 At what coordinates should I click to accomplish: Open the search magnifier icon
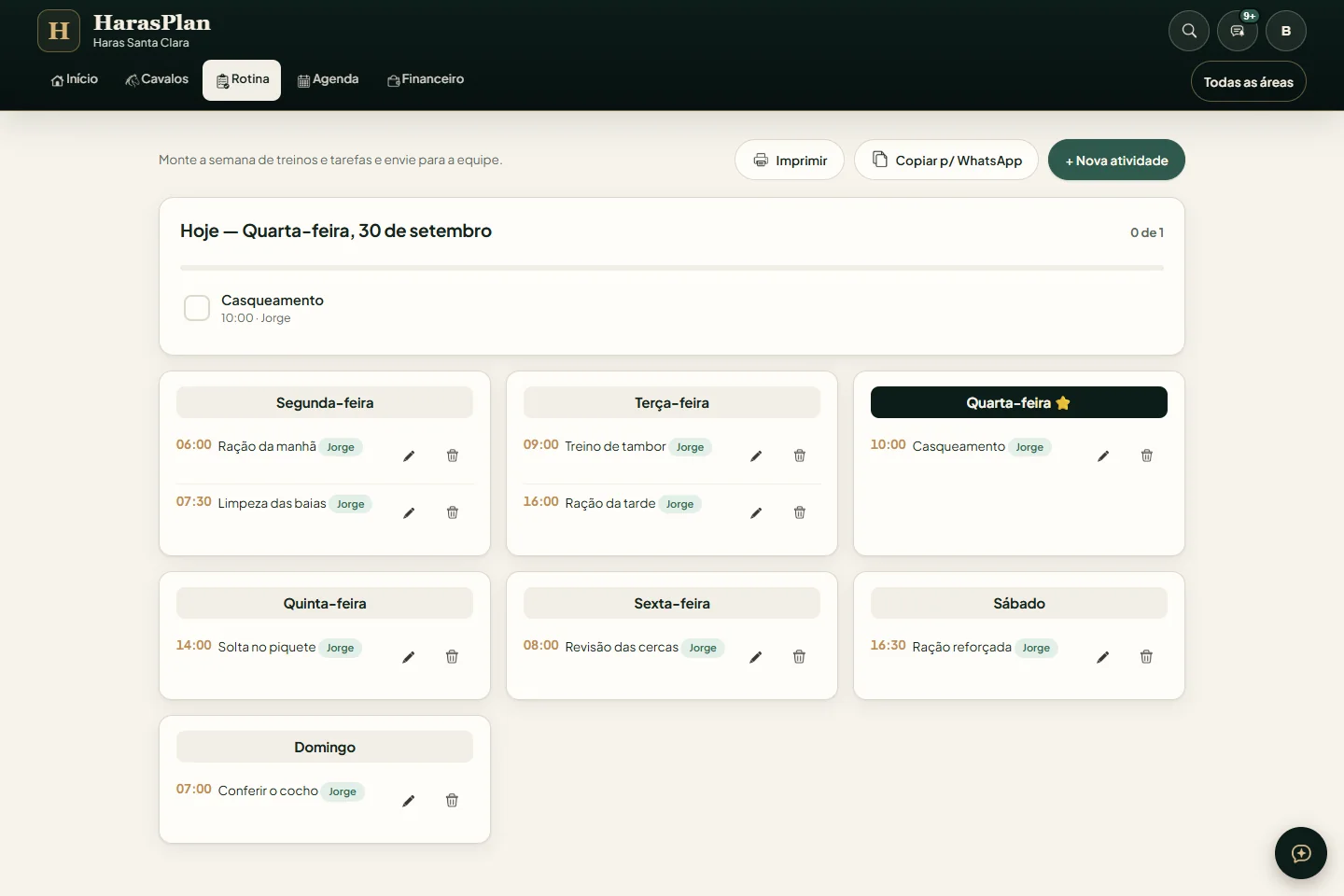[1189, 31]
